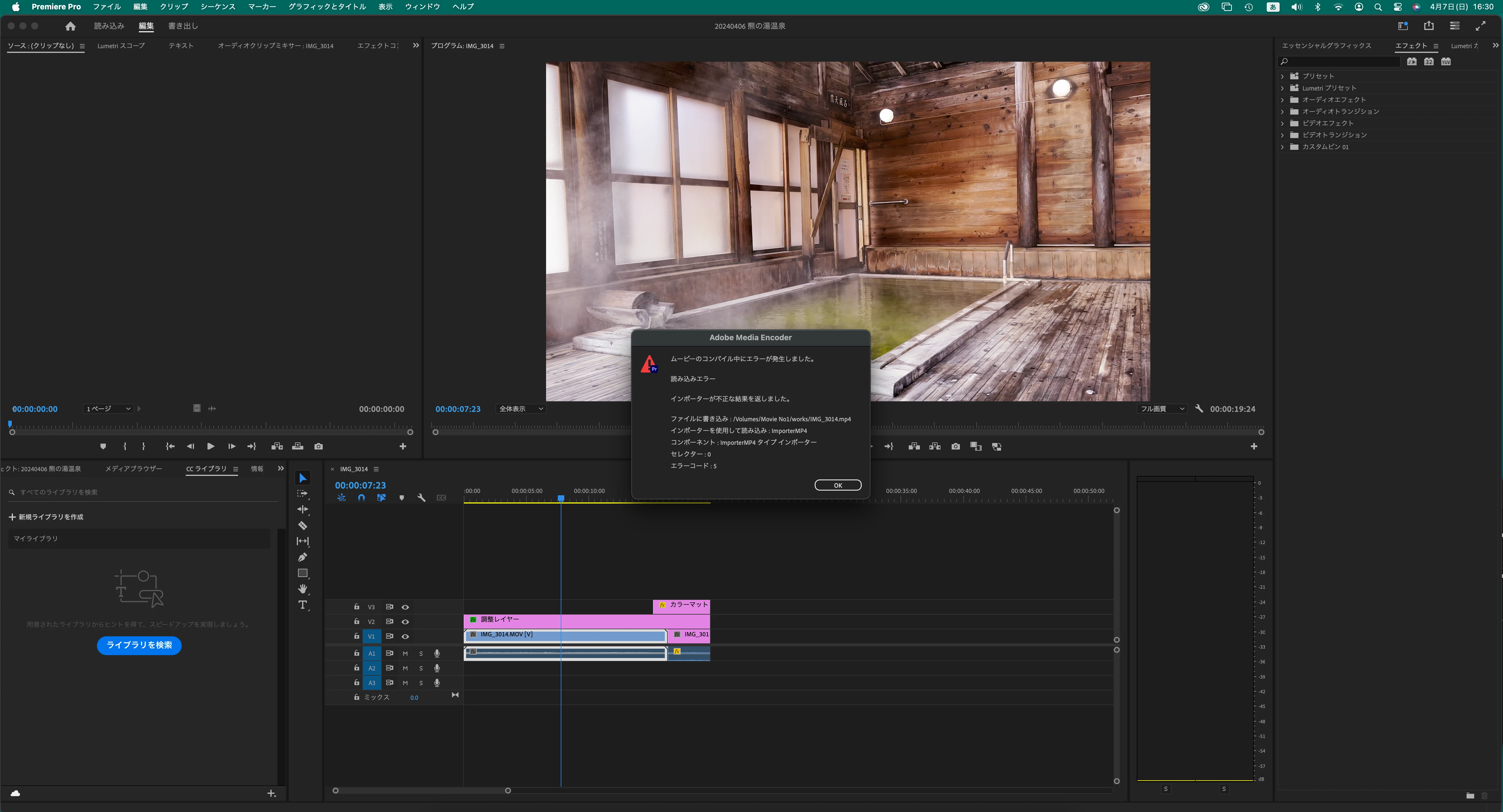The width and height of the screenshot is (1503, 812).
Task: Click the blue playhead on timeline ruler
Action: 561,498
